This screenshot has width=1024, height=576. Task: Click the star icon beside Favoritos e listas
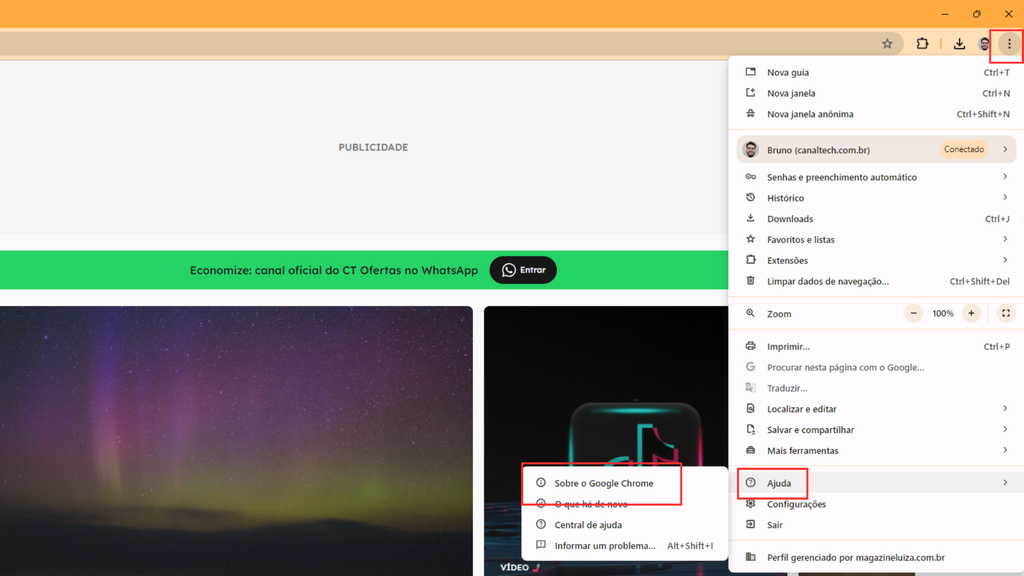click(750, 239)
